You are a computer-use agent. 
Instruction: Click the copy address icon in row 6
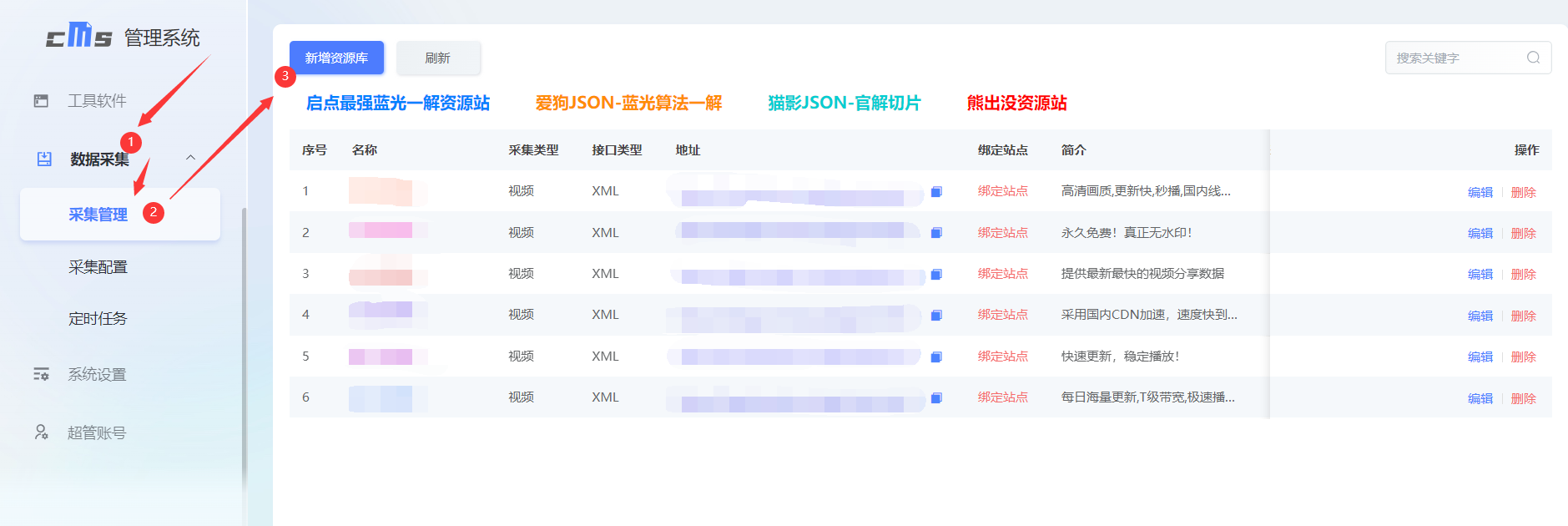[x=936, y=398]
